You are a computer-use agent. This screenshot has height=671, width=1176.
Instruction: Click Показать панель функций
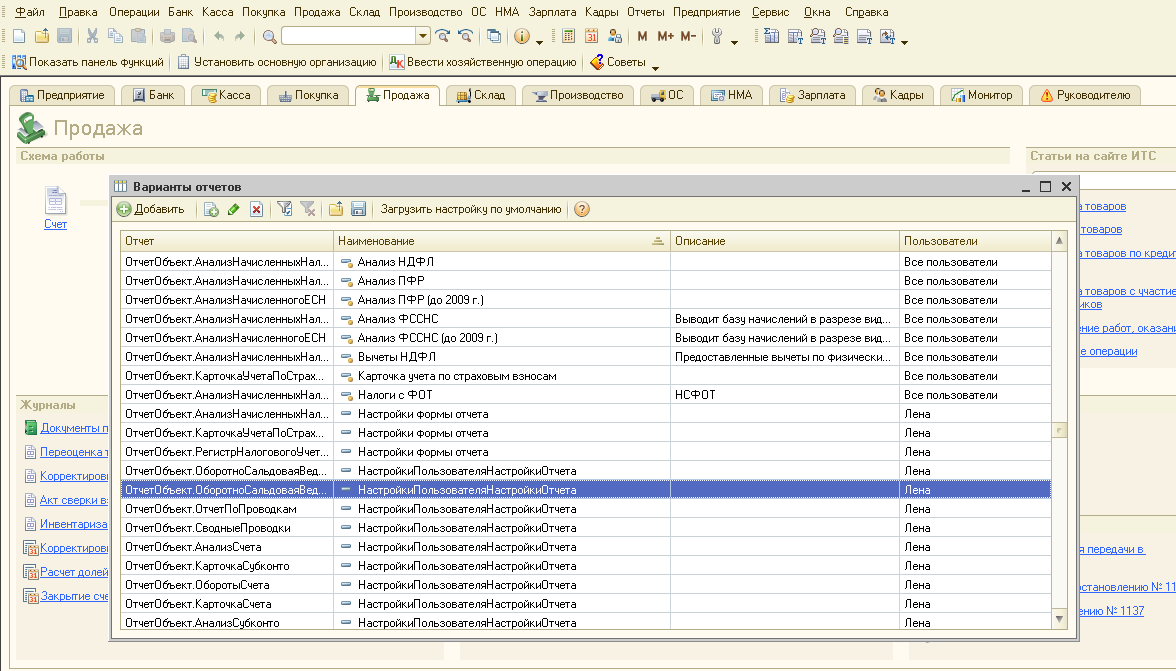88,62
